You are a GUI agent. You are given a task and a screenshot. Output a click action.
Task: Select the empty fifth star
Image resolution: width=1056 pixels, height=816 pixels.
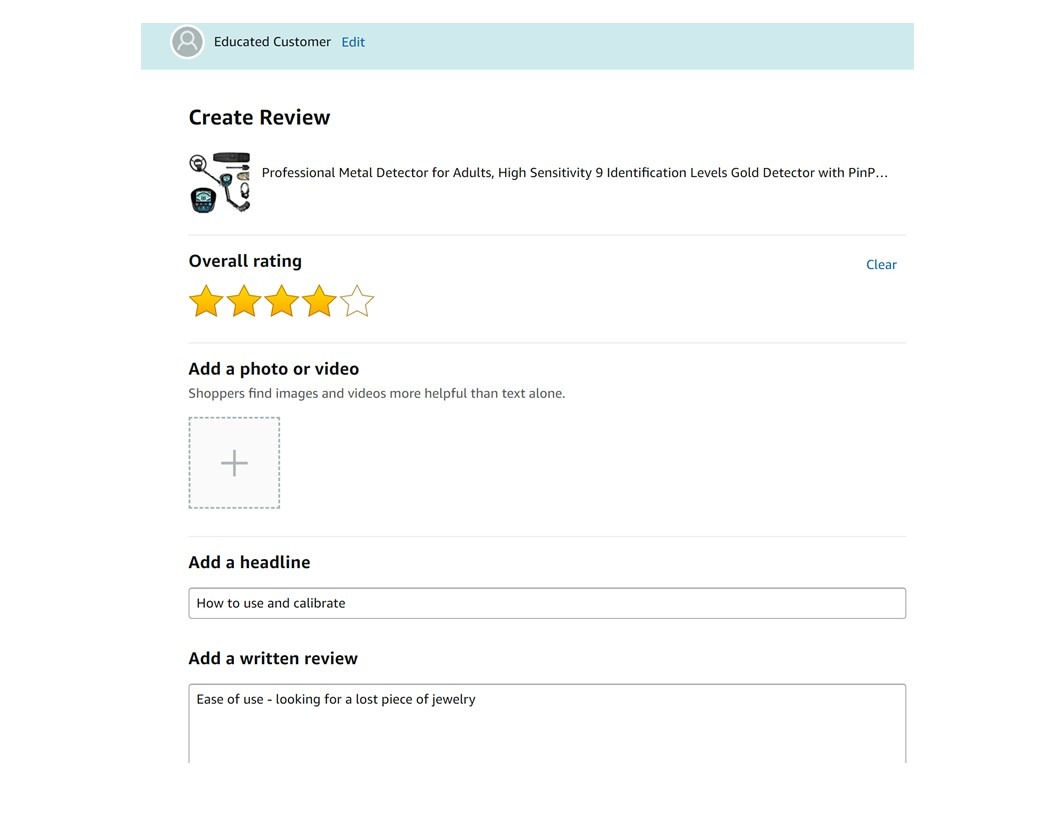(357, 301)
